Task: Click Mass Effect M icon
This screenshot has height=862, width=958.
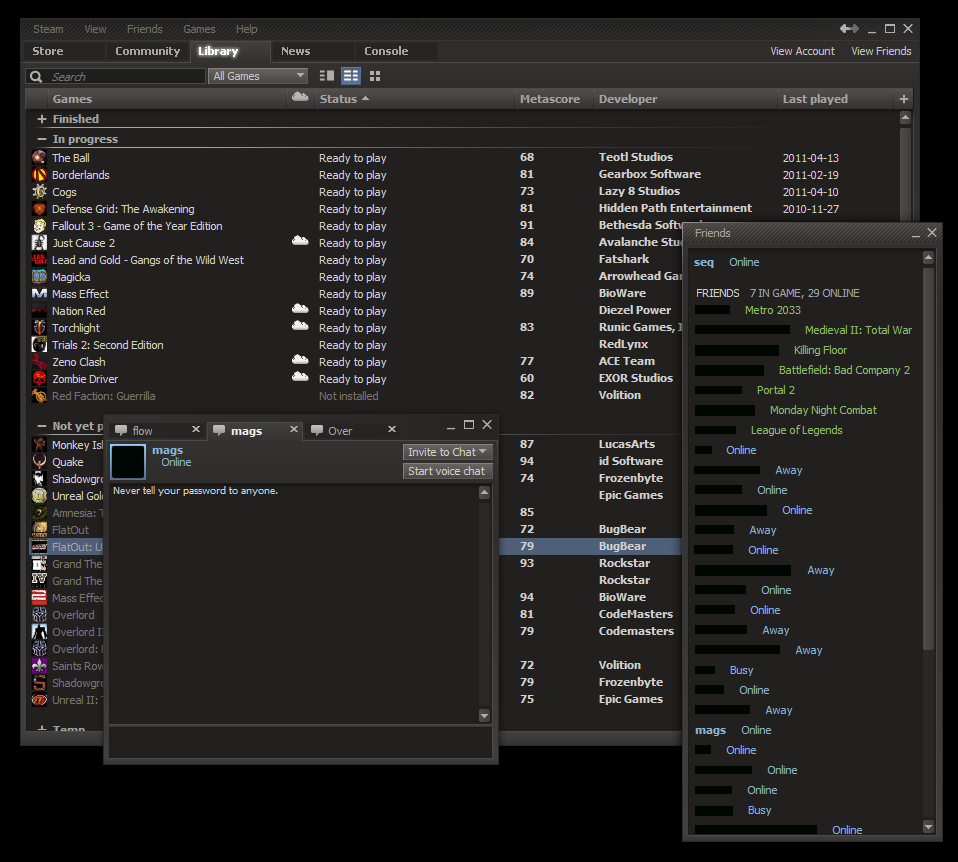Action: pos(39,294)
